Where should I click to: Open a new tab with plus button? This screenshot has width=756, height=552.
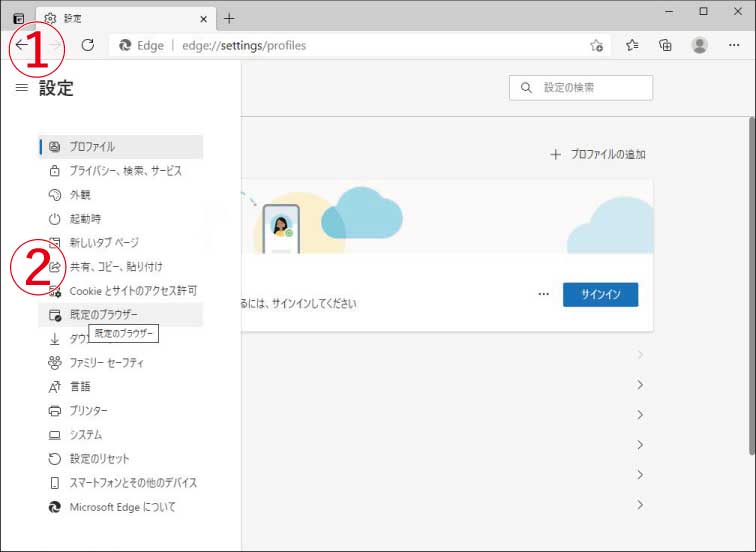click(x=229, y=18)
